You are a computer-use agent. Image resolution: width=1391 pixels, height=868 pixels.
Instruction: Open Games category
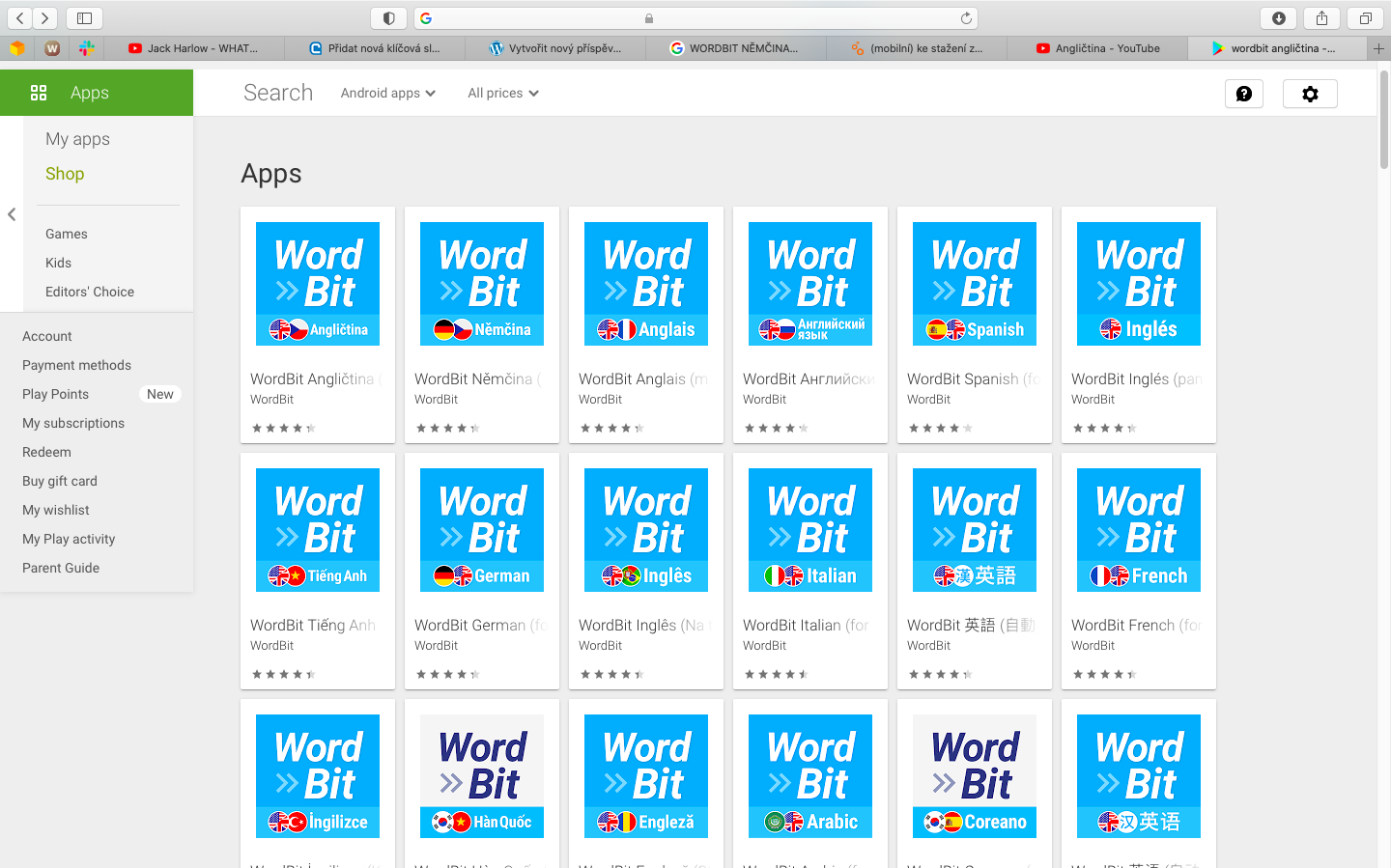(x=67, y=234)
